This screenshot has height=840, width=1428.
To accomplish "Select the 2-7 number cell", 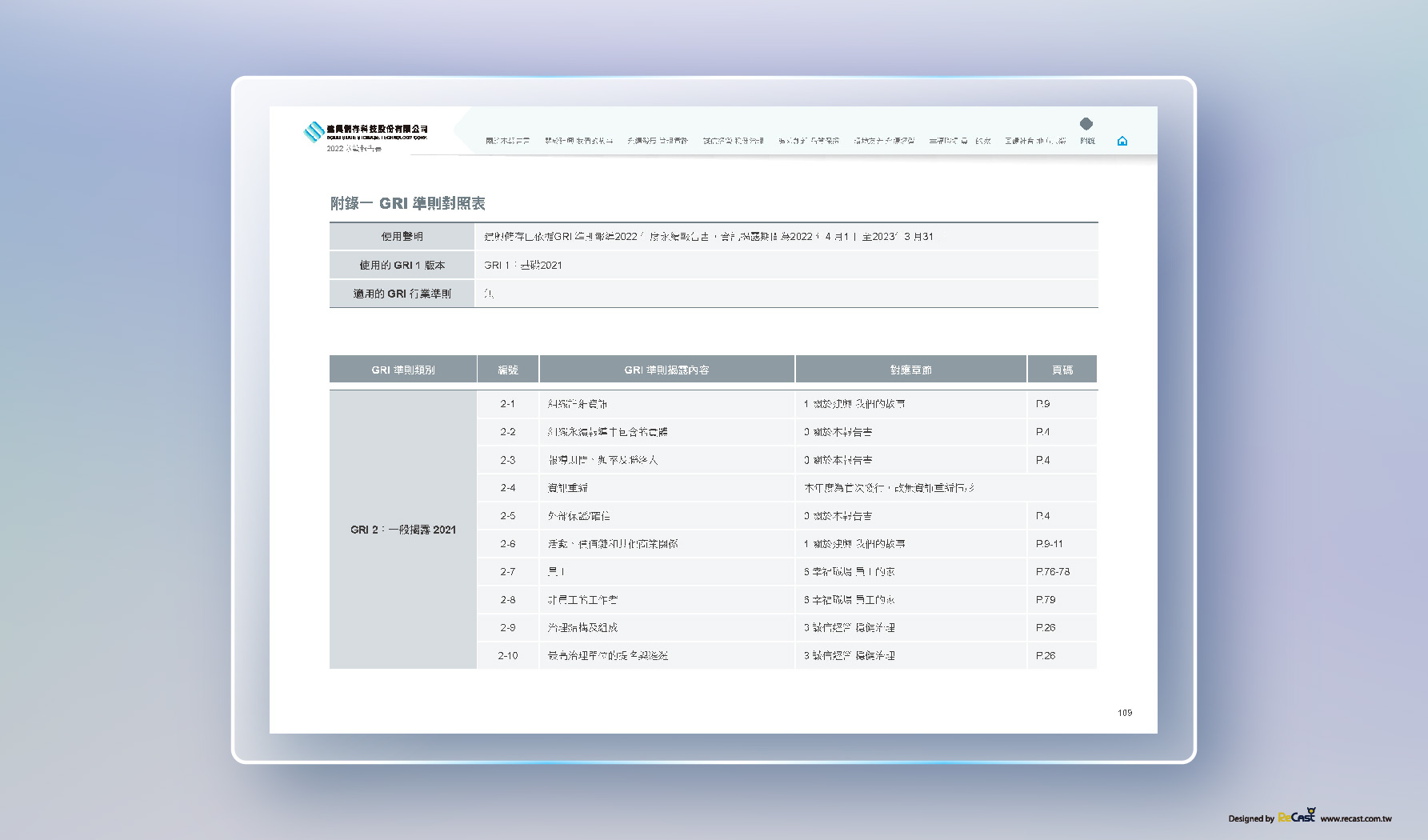I will pos(508,572).
